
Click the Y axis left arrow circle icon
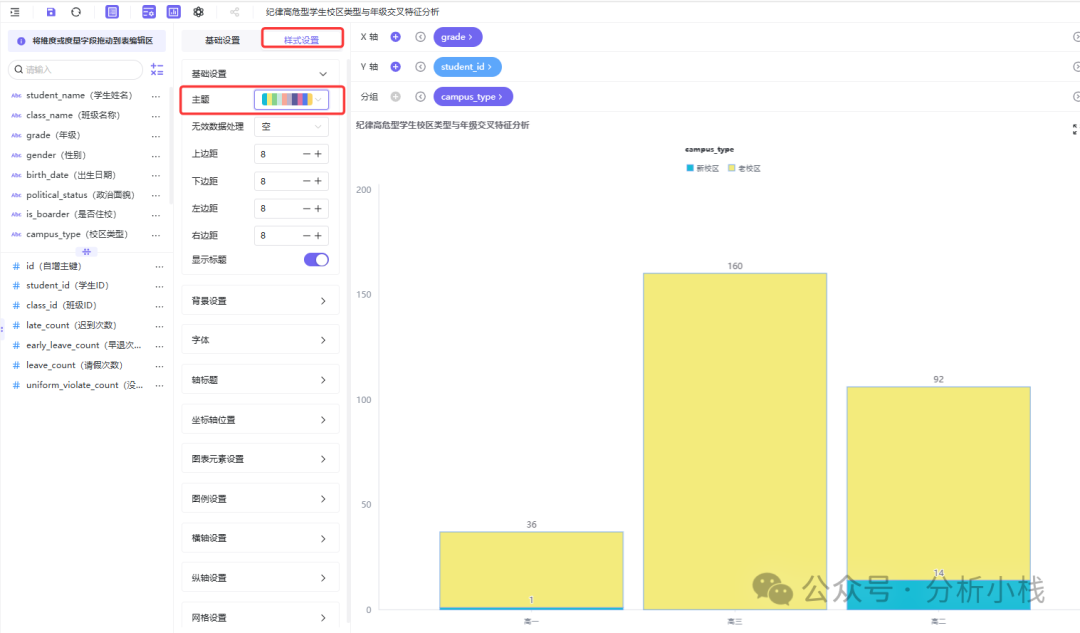point(420,67)
